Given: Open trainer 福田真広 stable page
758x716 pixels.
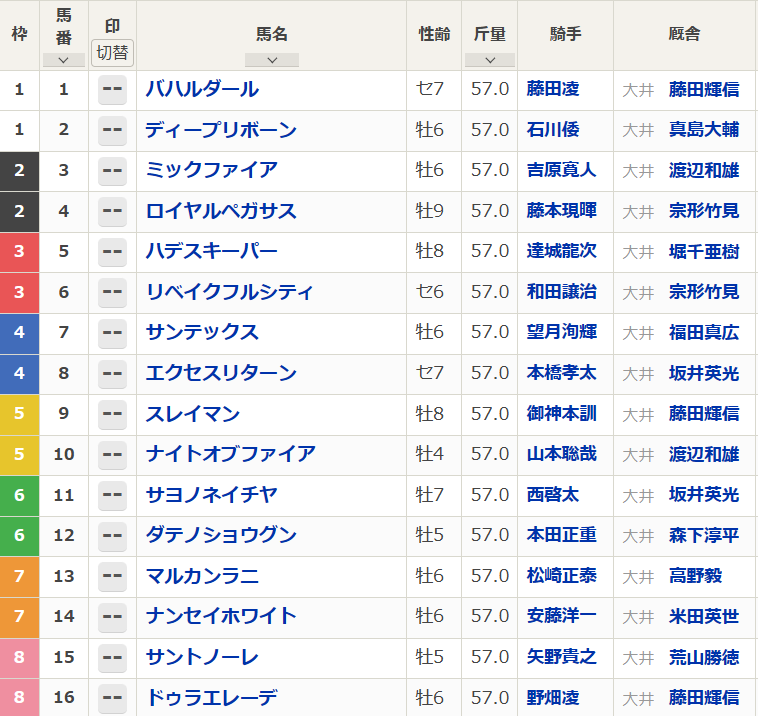Looking at the screenshot, I should tap(704, 332).
